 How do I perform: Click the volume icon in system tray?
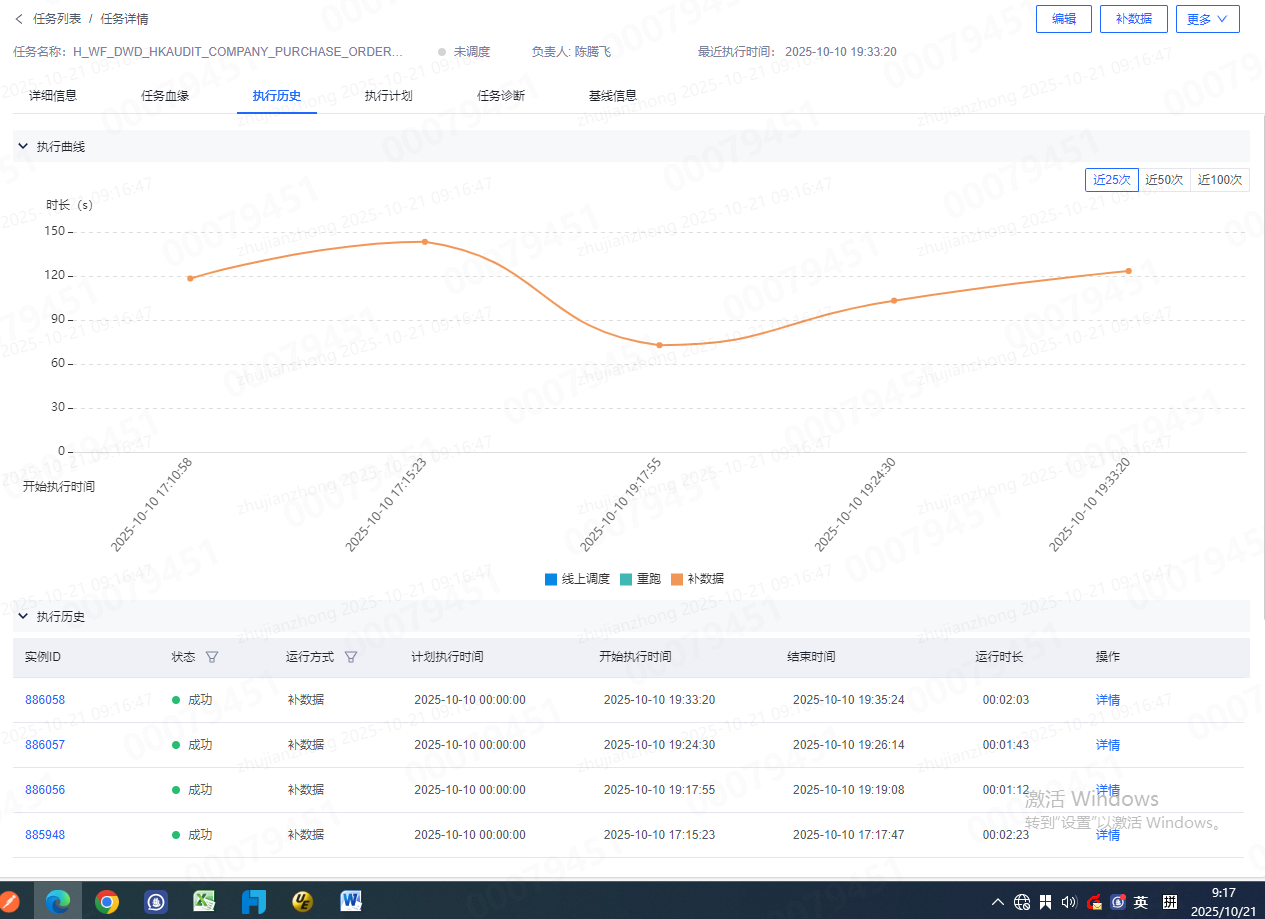(1069, 902)
